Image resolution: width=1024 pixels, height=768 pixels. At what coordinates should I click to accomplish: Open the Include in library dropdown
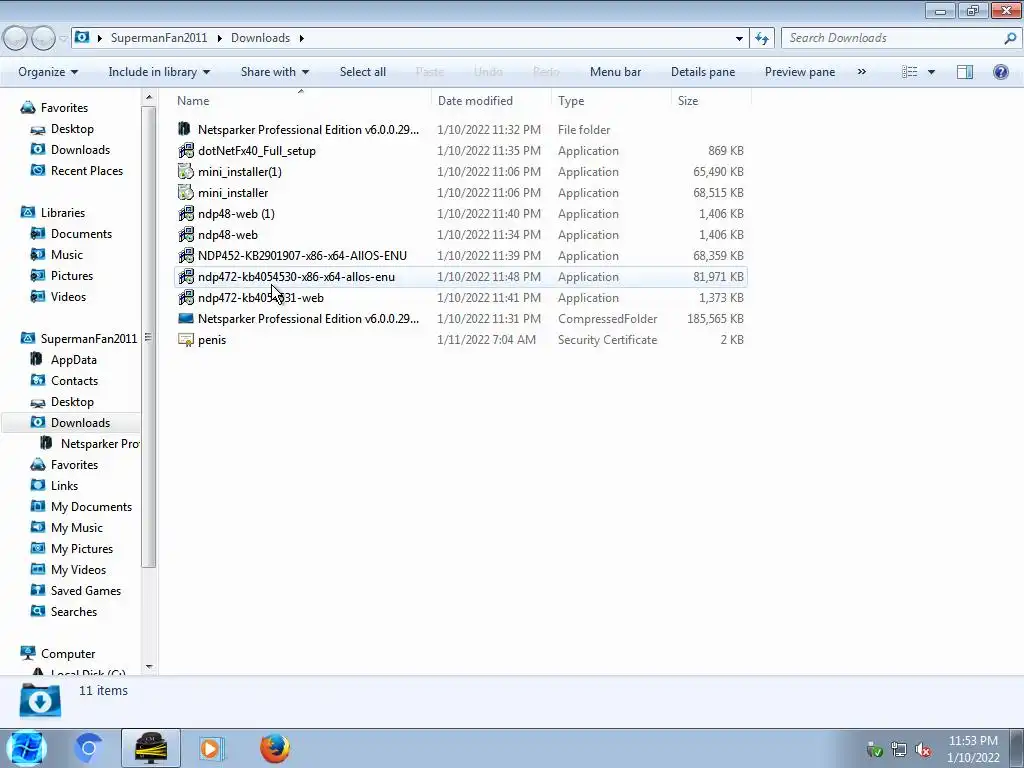click(x=159, y=72)
